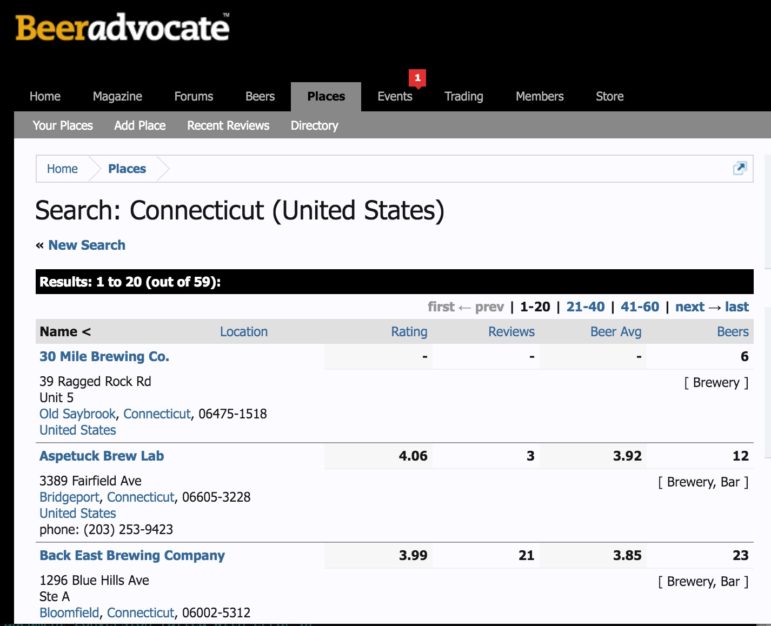Select the Places tab

click(326, 96)
